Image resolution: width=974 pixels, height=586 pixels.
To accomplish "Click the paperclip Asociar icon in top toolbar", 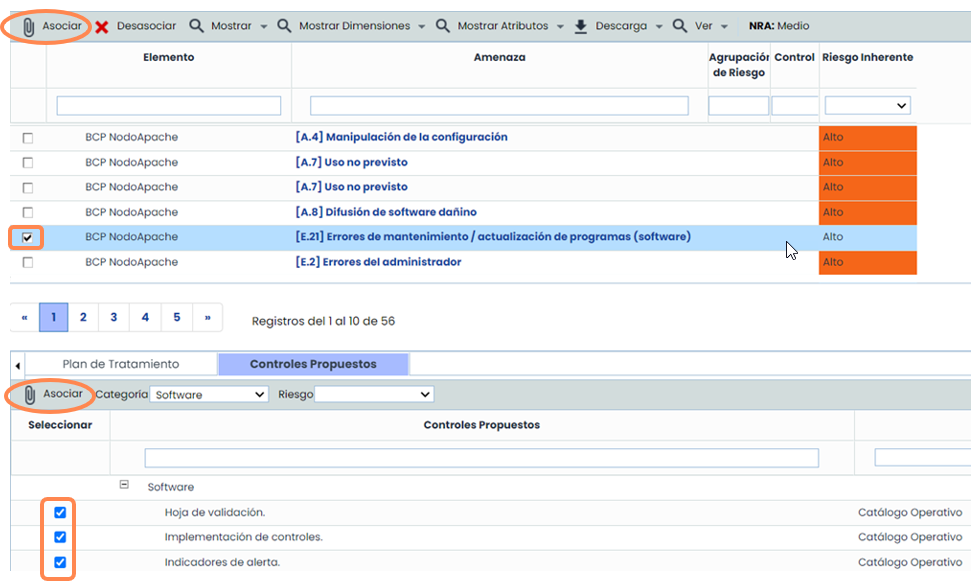I will [29, 26].
